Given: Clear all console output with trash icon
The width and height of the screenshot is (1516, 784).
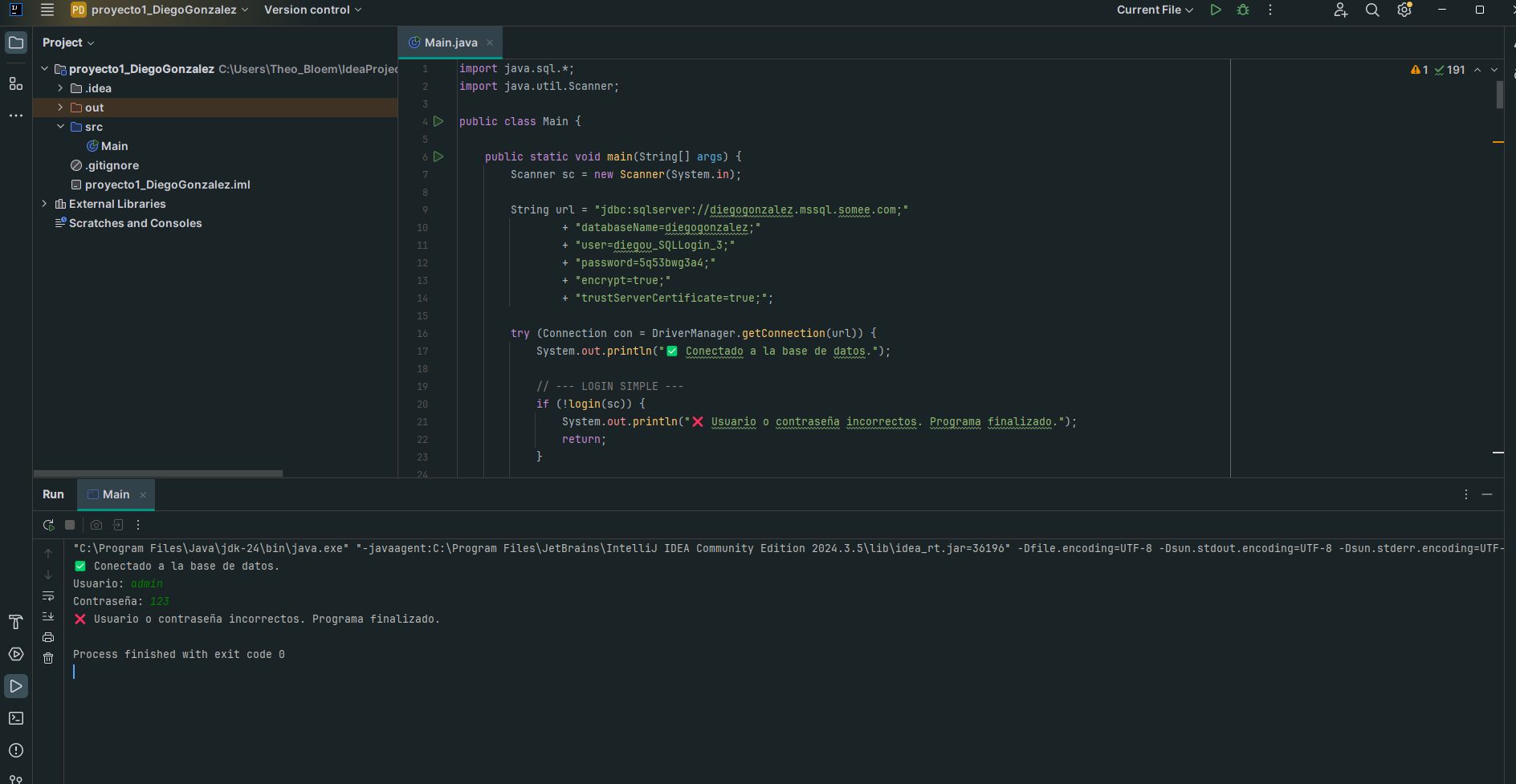Looking at the screenshot, I should pos(48,658).
